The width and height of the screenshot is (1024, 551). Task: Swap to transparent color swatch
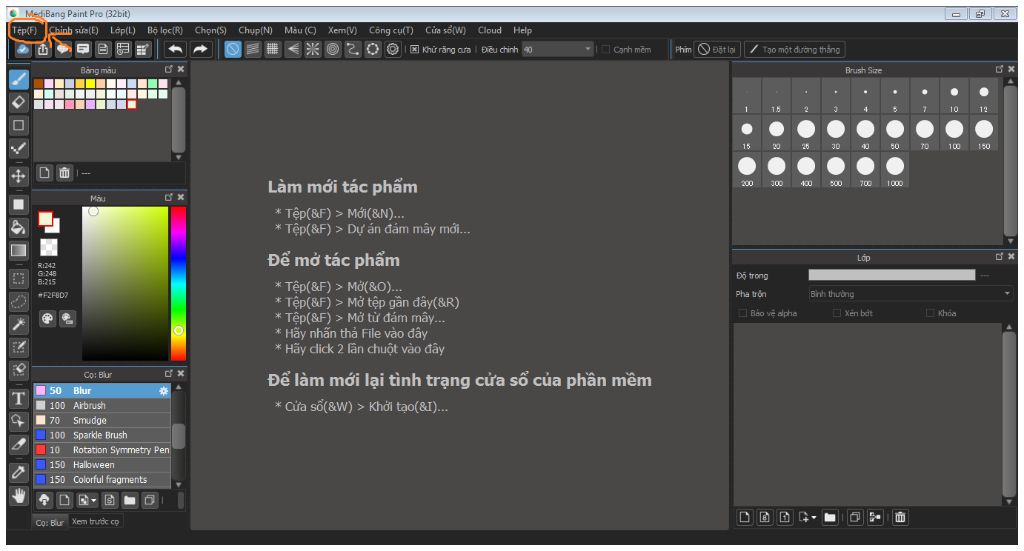pyautogui.click(x=48, y=247)
